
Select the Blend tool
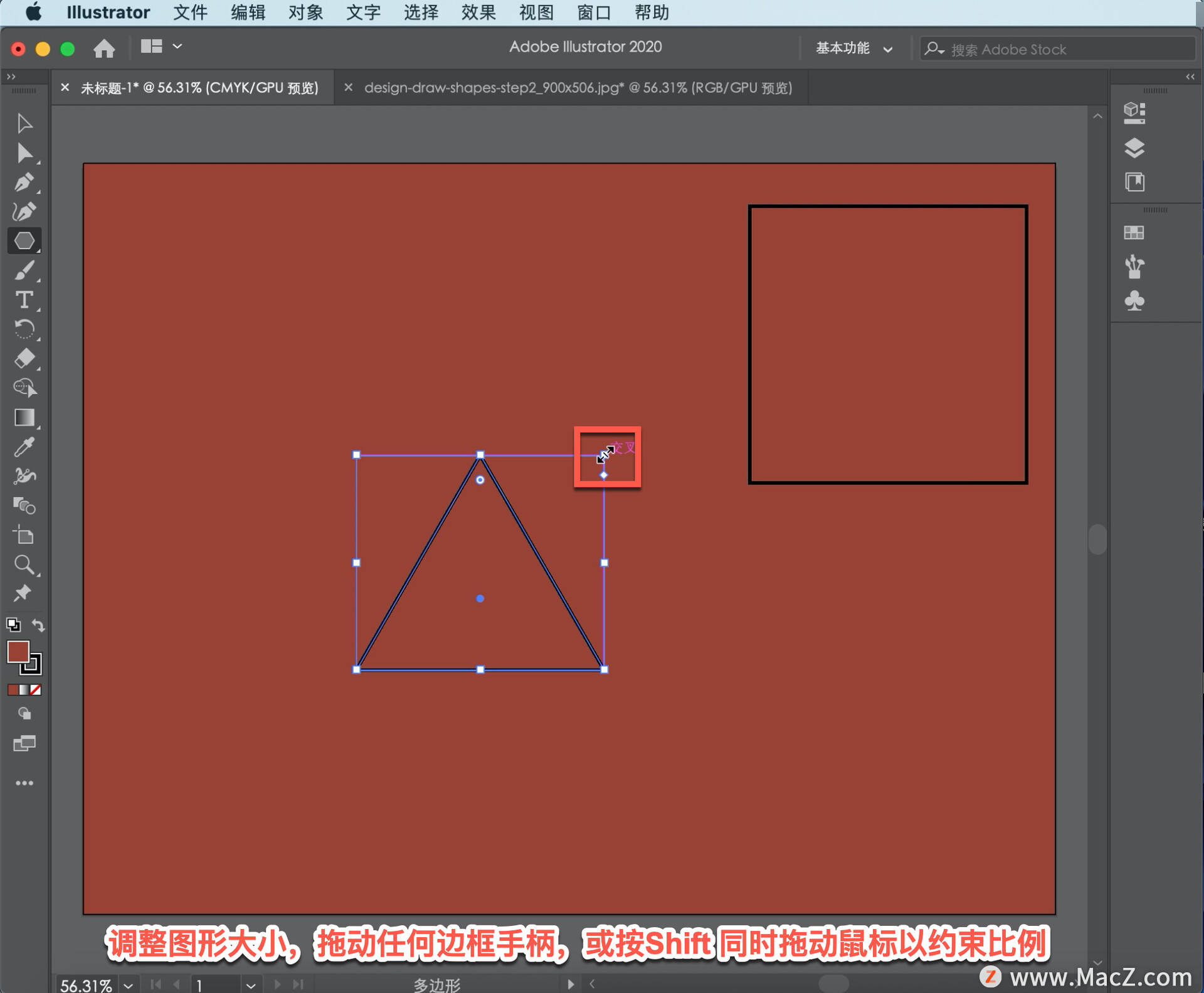point(24,506)
